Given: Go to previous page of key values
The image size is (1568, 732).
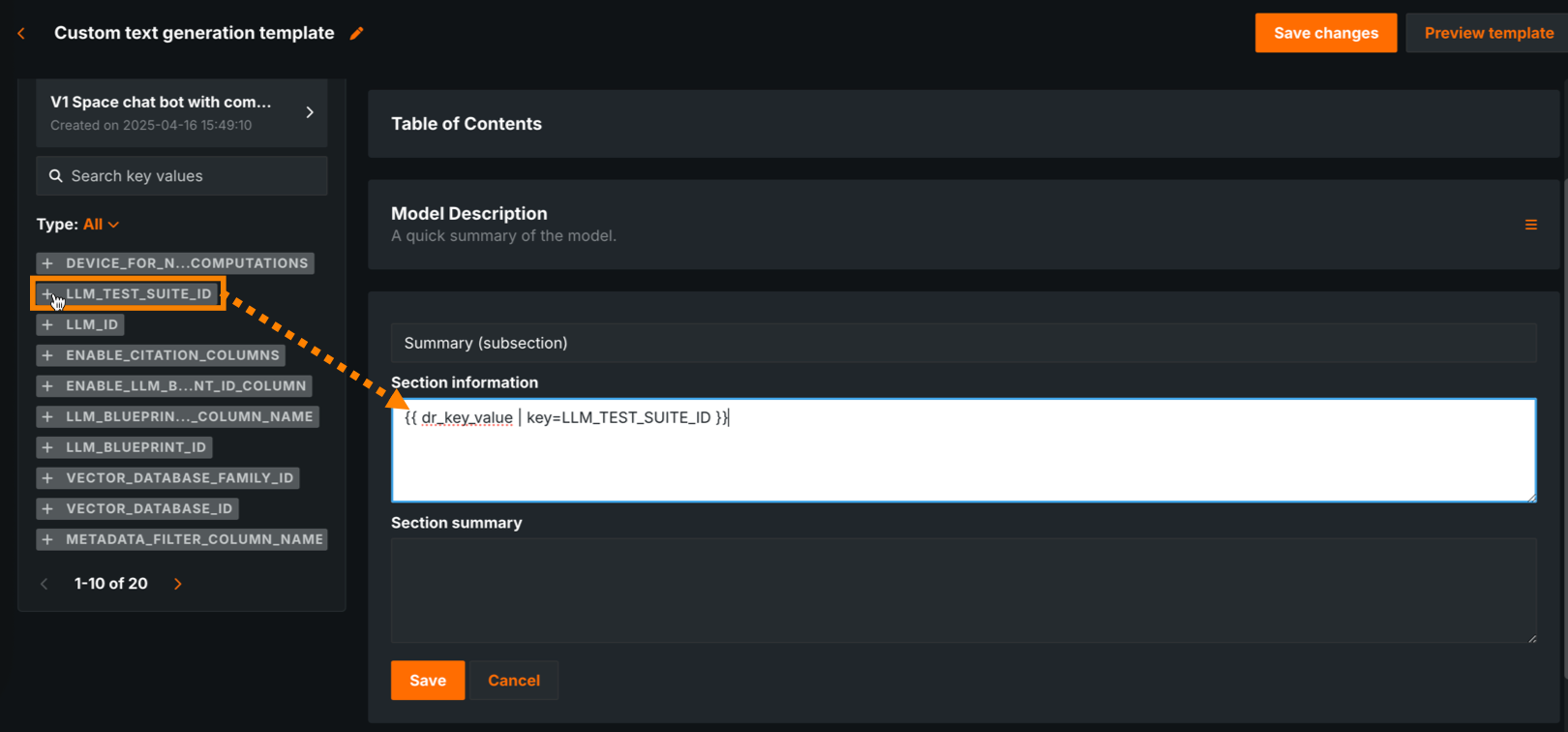Looking at the screenshot, I should (45, 584).
